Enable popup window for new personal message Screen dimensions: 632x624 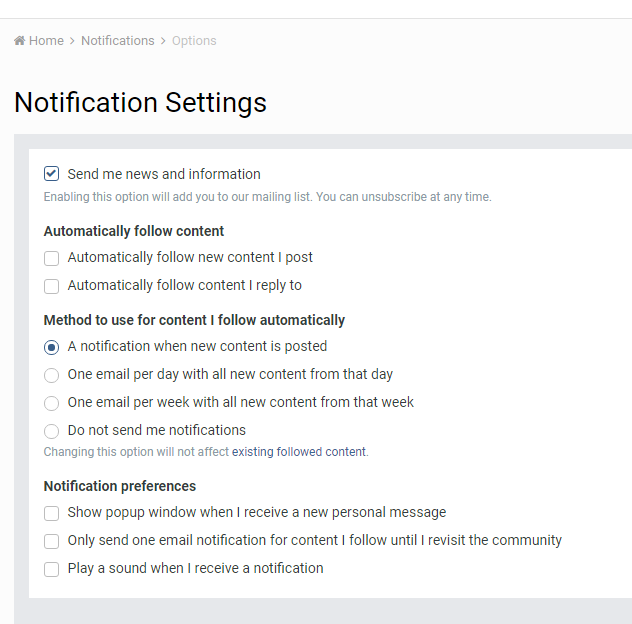(x=51, y=513)
